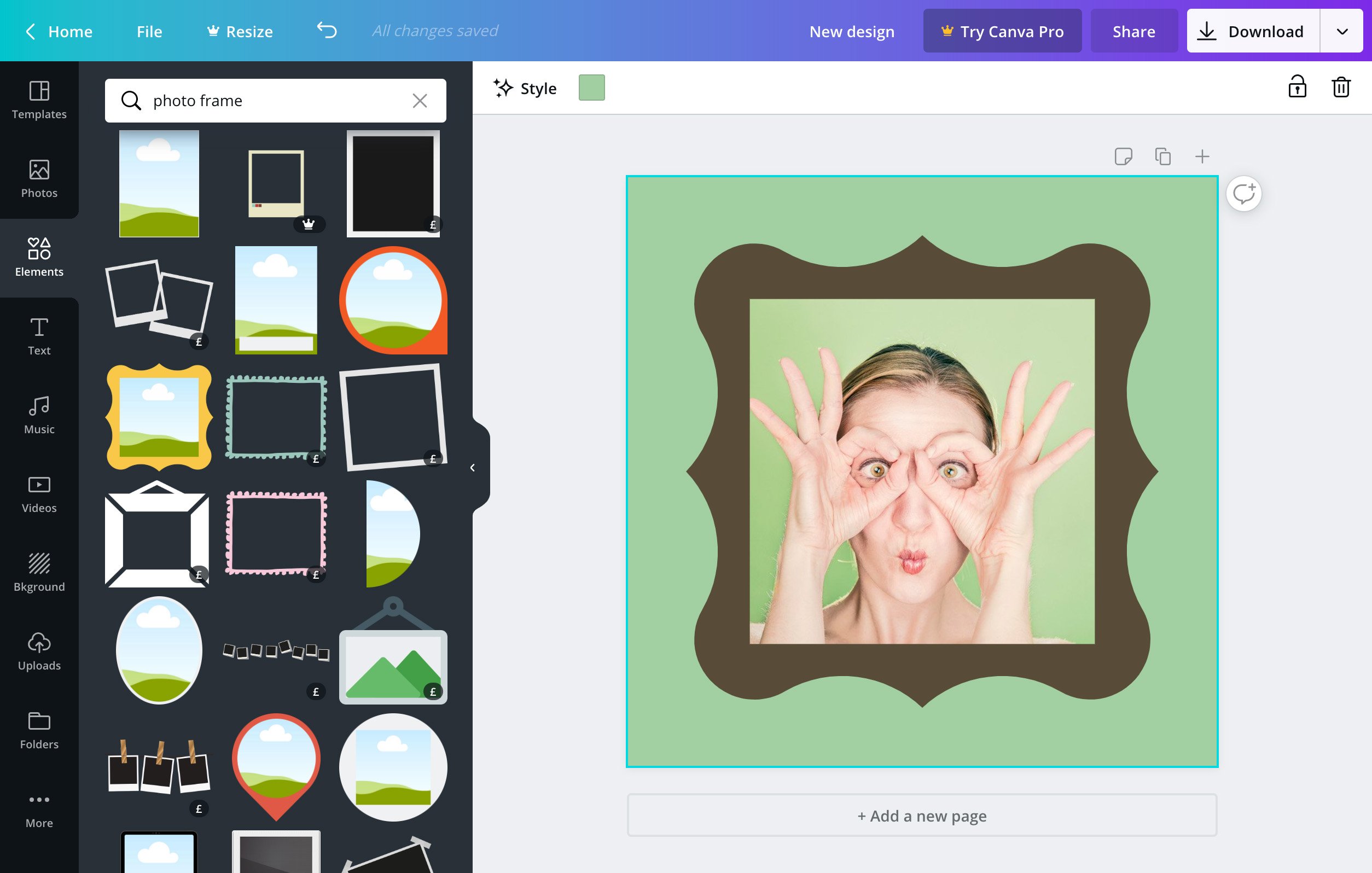Click the Try Canva Pro button
Image resolution: width=1372 pixels, height=873 pixels.
point(1001,30)
